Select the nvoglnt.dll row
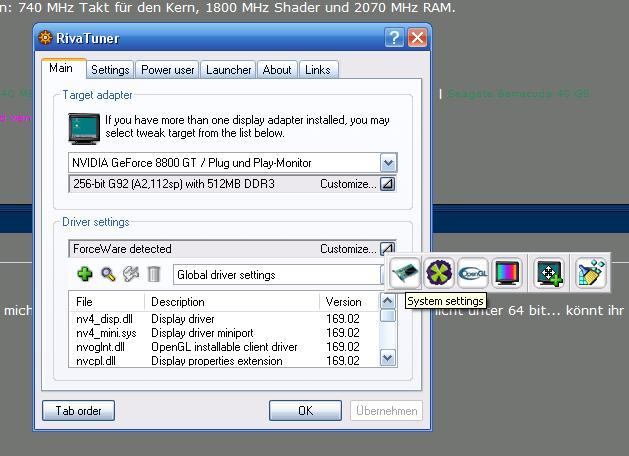 click(x=225, y=347)
